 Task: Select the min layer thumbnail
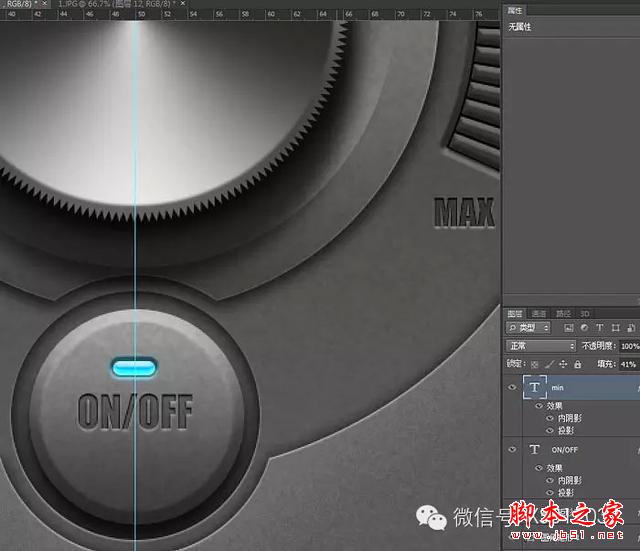535,387
